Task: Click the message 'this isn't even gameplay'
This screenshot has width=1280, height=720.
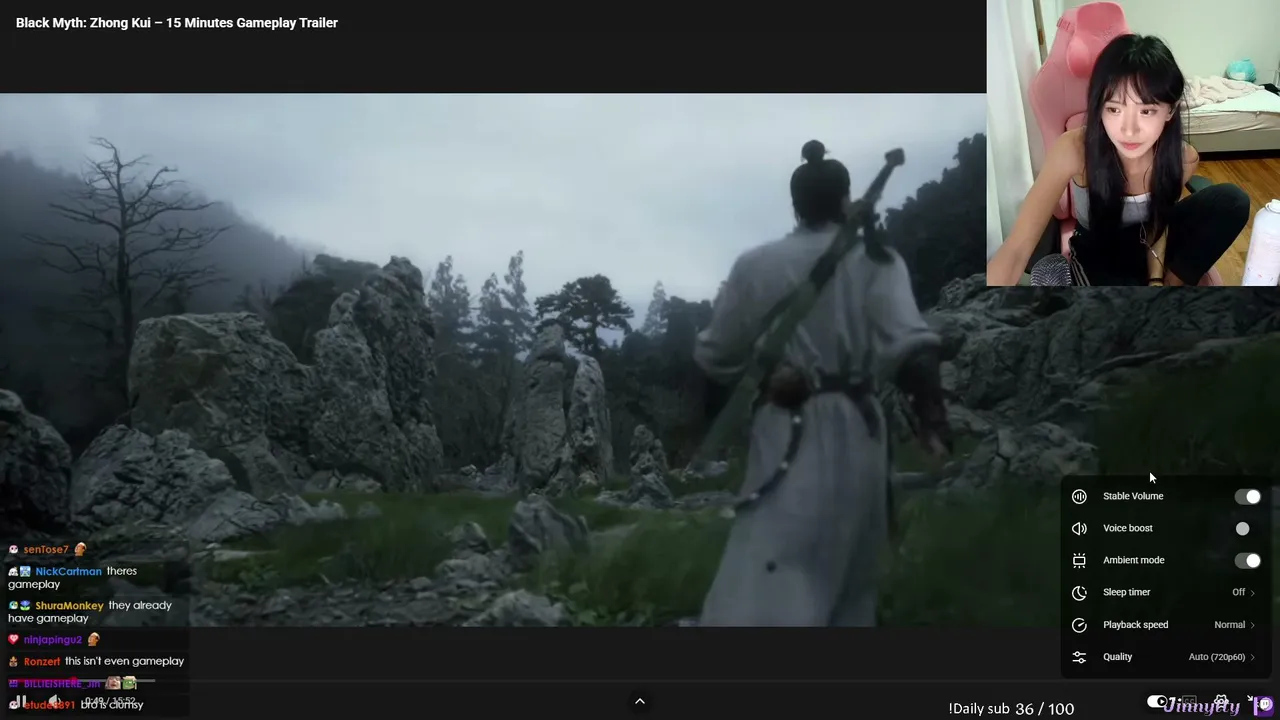Action: pos(124,661)
